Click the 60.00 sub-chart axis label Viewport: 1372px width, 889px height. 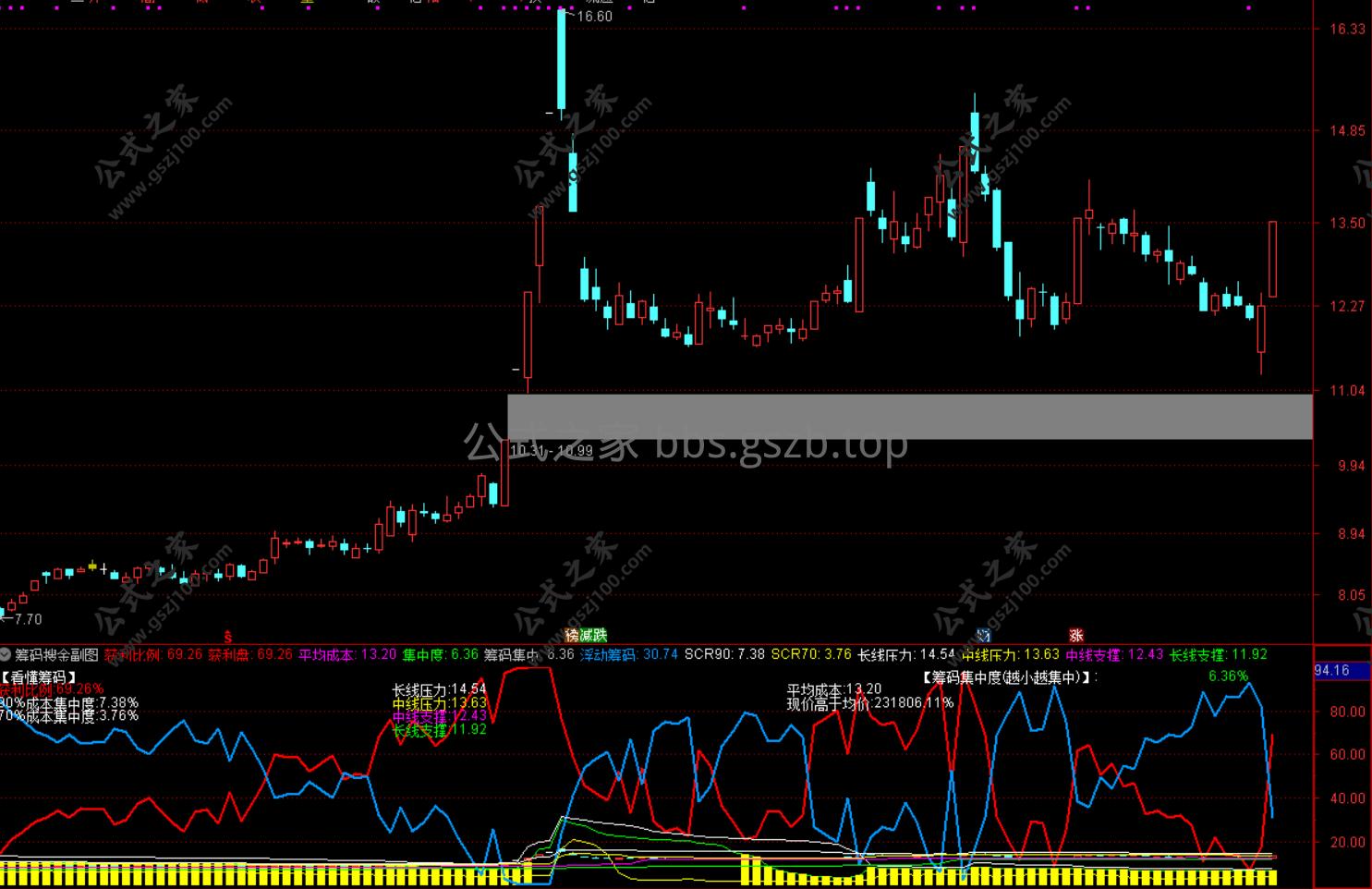coord(1347,754)
